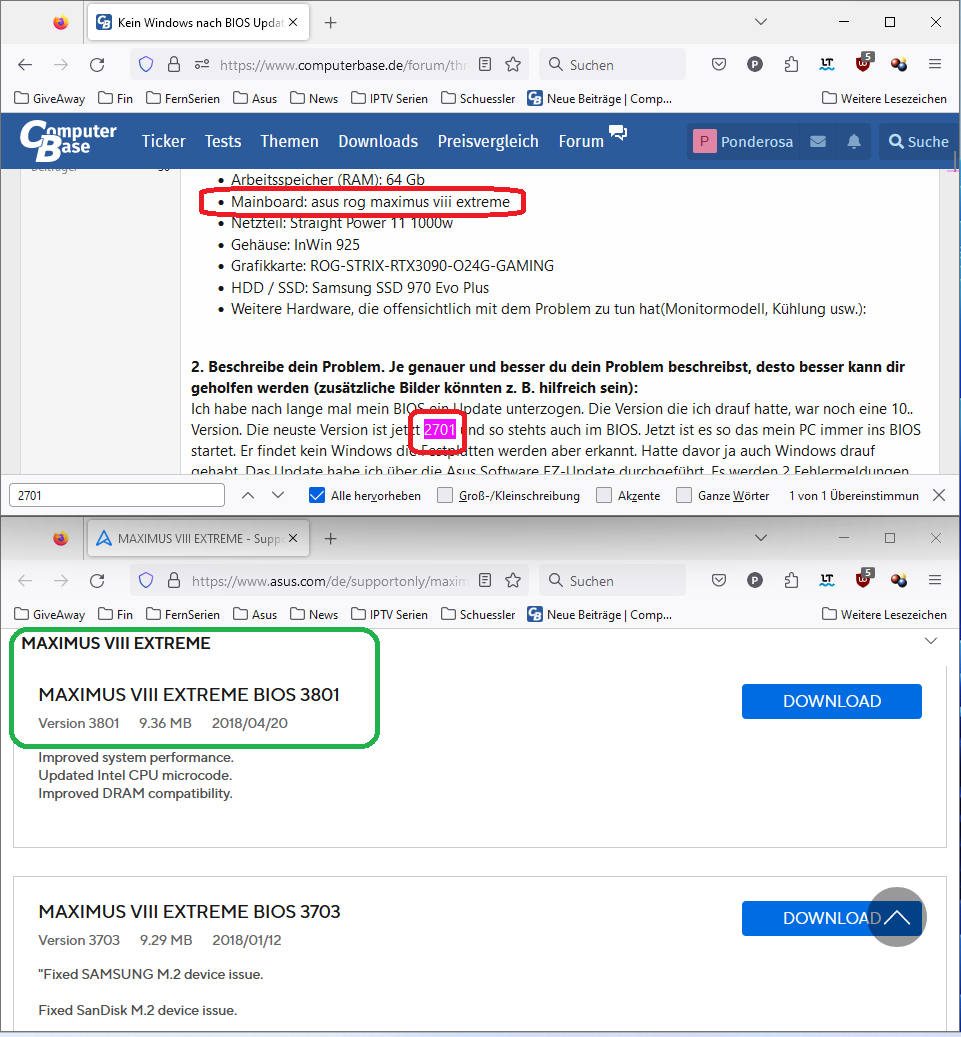Open FernSerien bookmark folder in ComputerBase window

coord(183,99)
